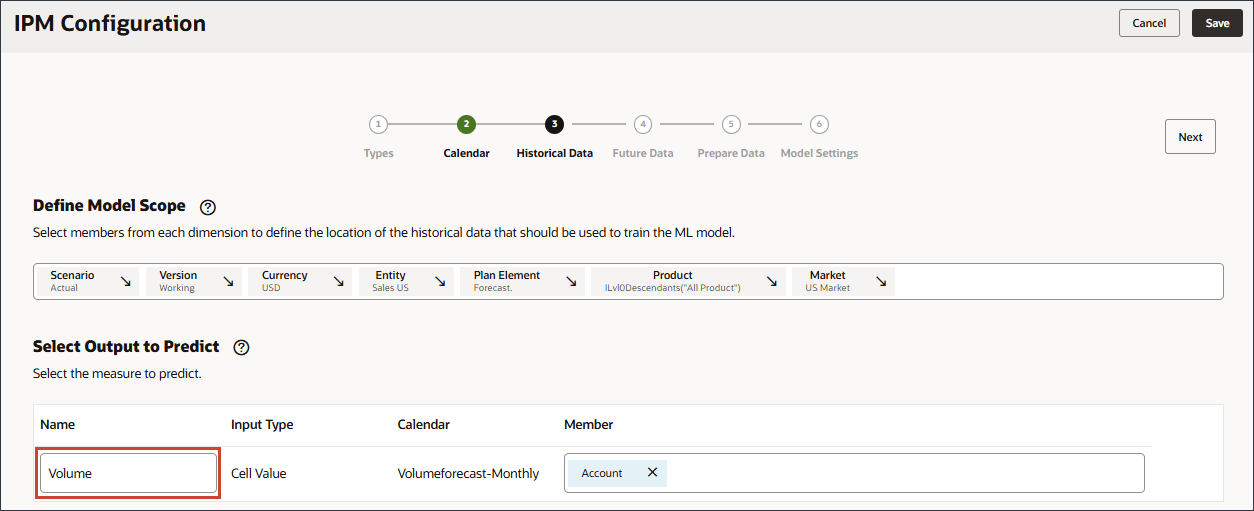This screenshot has width=1254, height=511.
Task: Jump to step 5 Prepare Data
Action: click(x=731, y=125)
